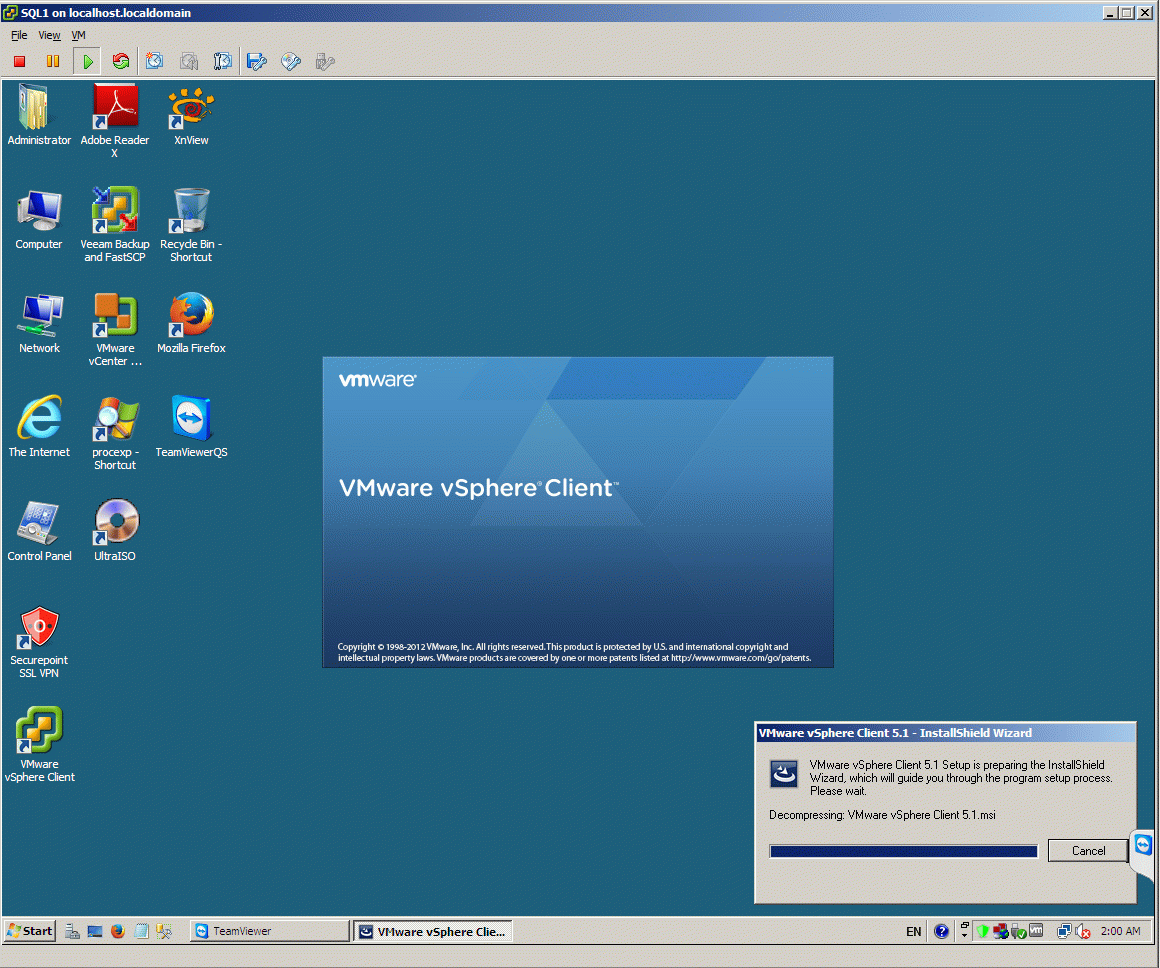Click the network connections tray icon
The width and height of the screenshot is (1160, 968).
tap(1064, 931)
